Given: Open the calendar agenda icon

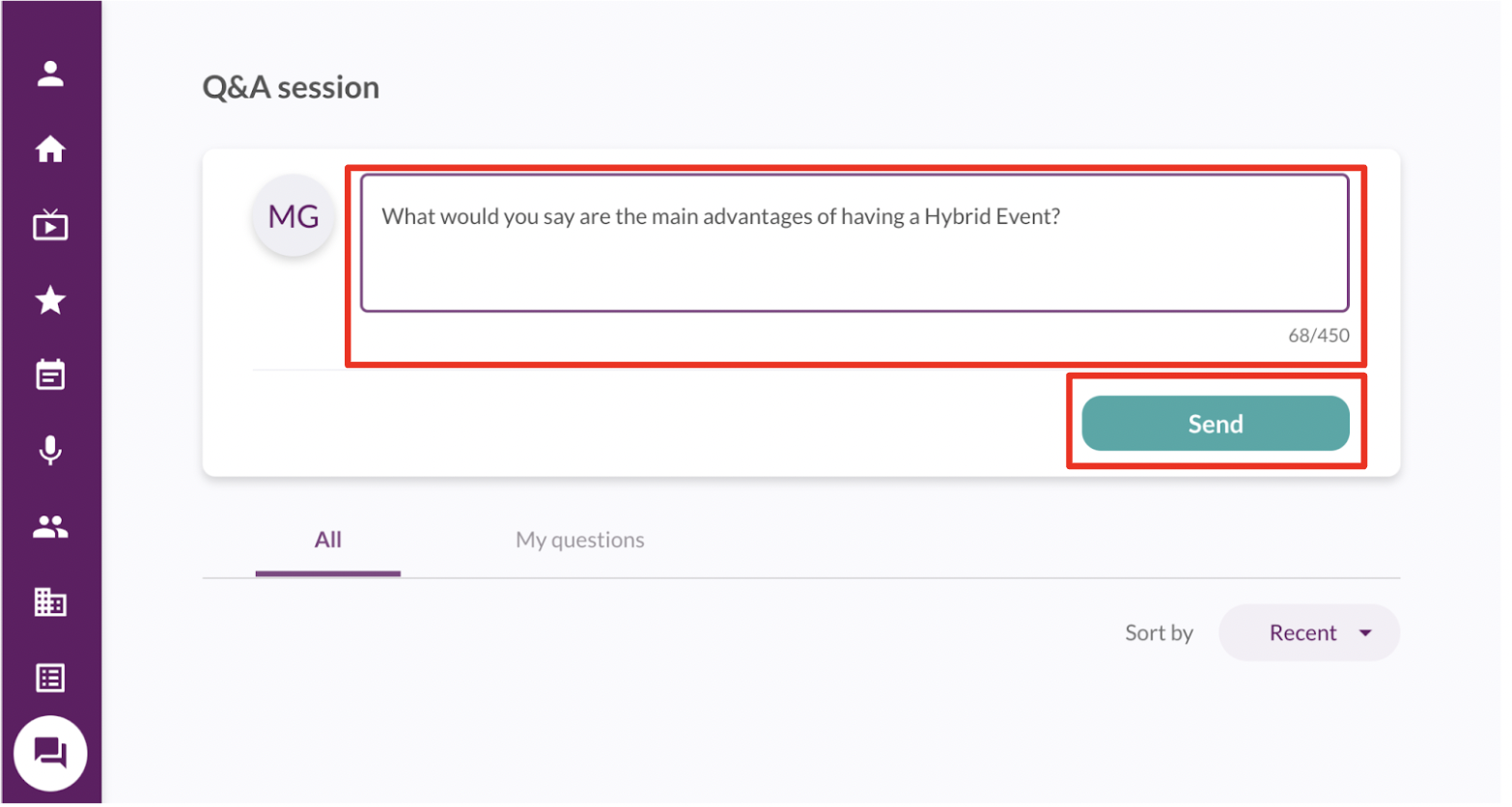Looking at the screenshot, I should (50, 376).
